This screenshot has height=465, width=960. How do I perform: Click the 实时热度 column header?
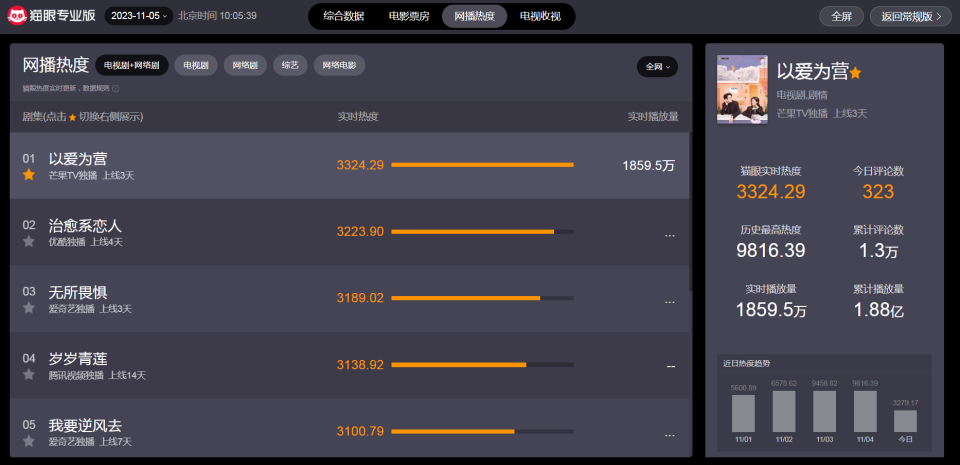pos(358,116)
